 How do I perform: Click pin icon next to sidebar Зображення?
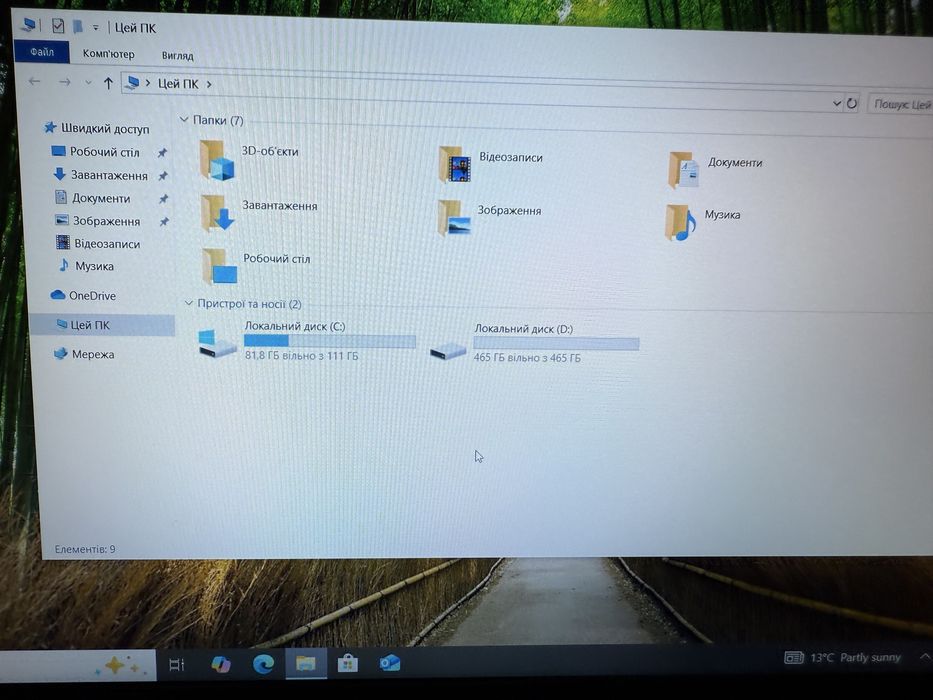pos(164,222)
